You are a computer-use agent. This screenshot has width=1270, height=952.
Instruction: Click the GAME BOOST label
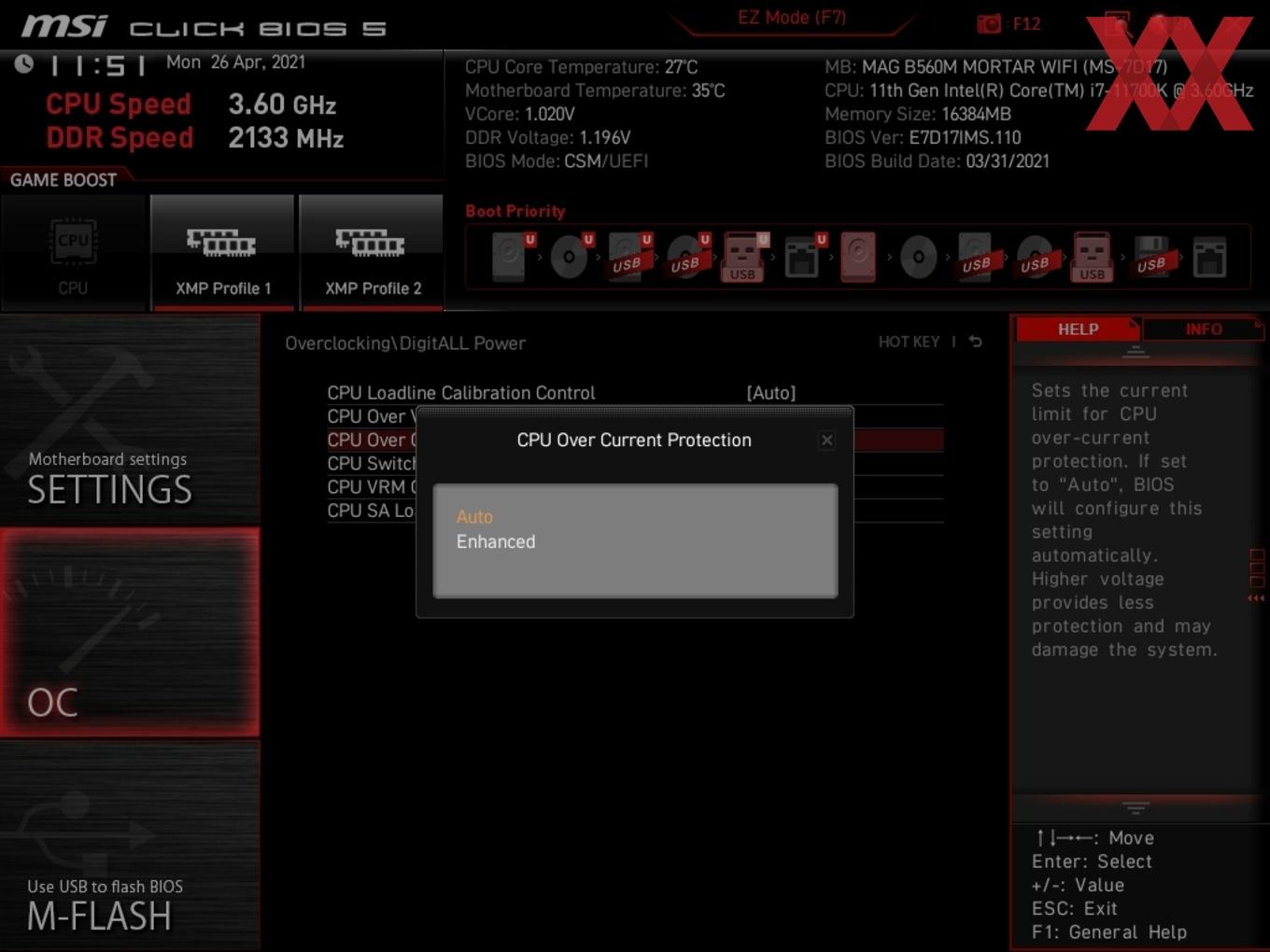(63, 180)
